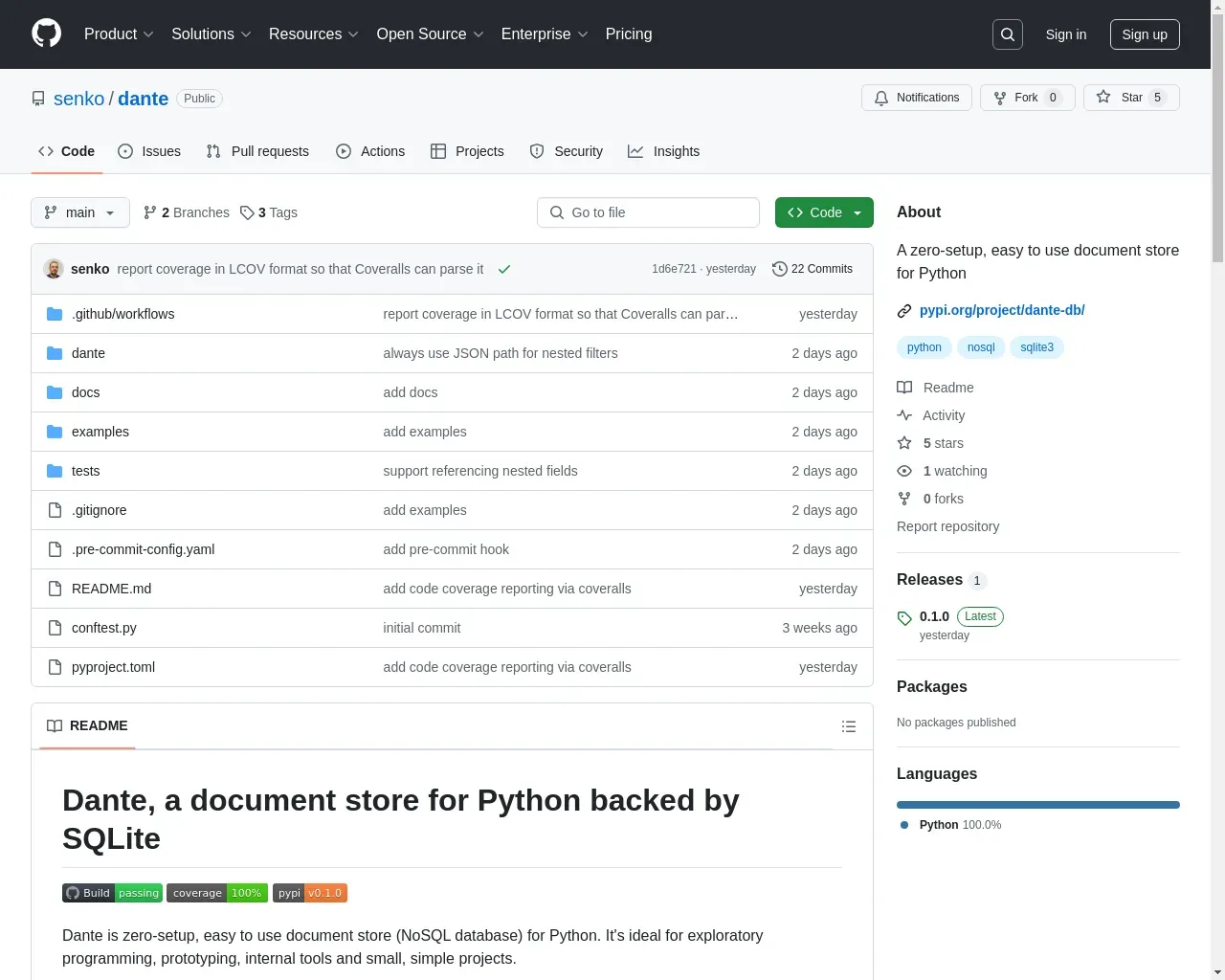Viewport: 1225px width, 980px height.
Task: Open the Pricing link
Action: point(629,34)
